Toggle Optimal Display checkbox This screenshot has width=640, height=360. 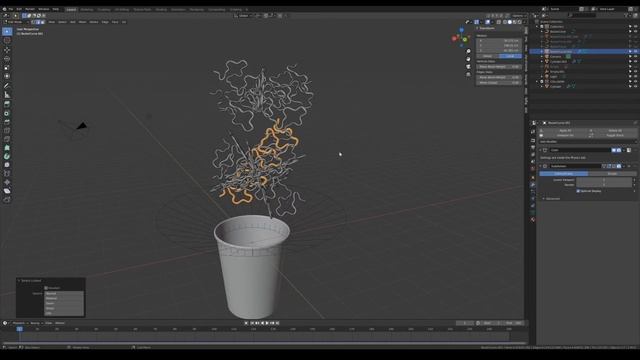[578, 191]
